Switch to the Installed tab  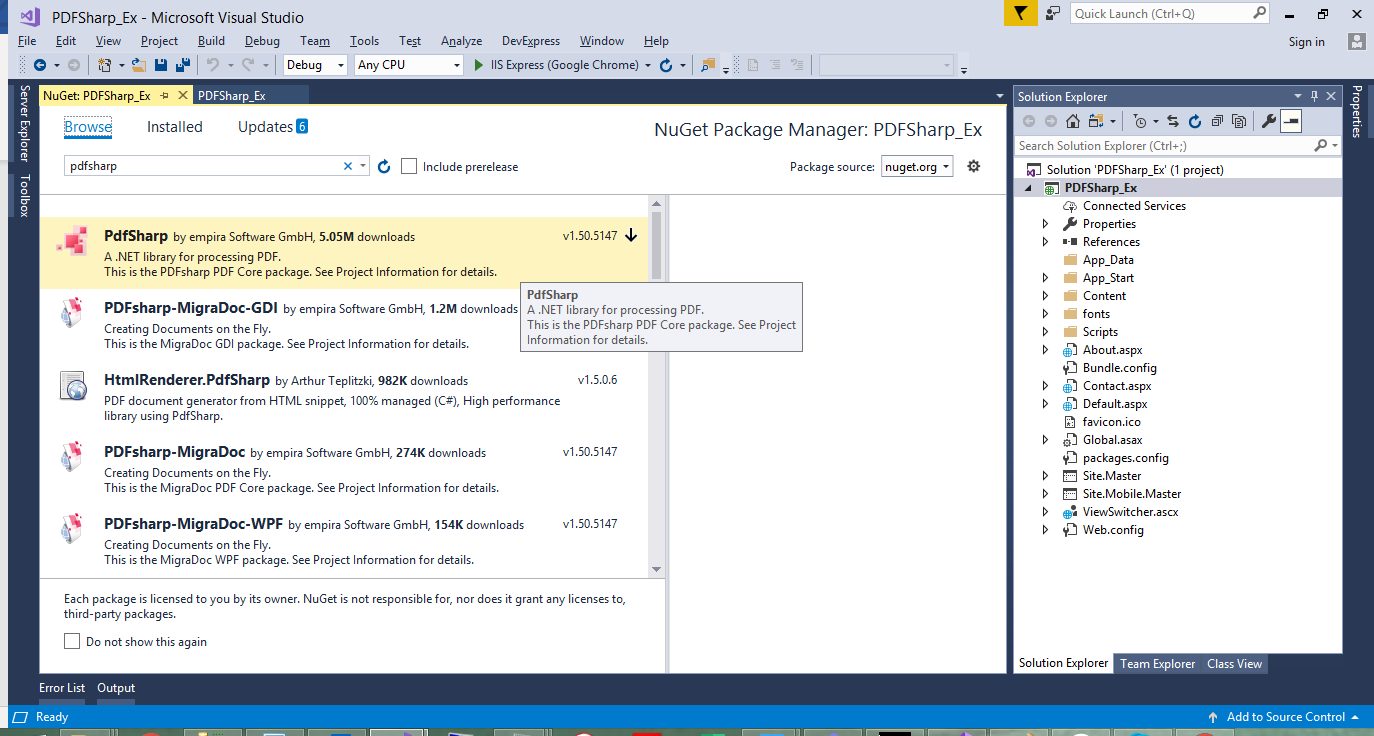click(x=175, y=127)
